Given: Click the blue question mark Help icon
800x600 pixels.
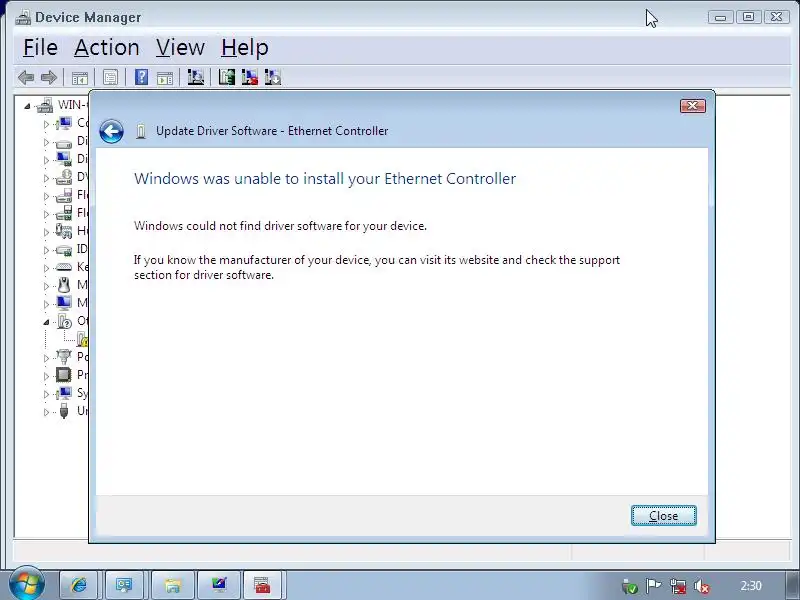Looking at the screenshot, I should pyautogui.click(x=141, y=77).
